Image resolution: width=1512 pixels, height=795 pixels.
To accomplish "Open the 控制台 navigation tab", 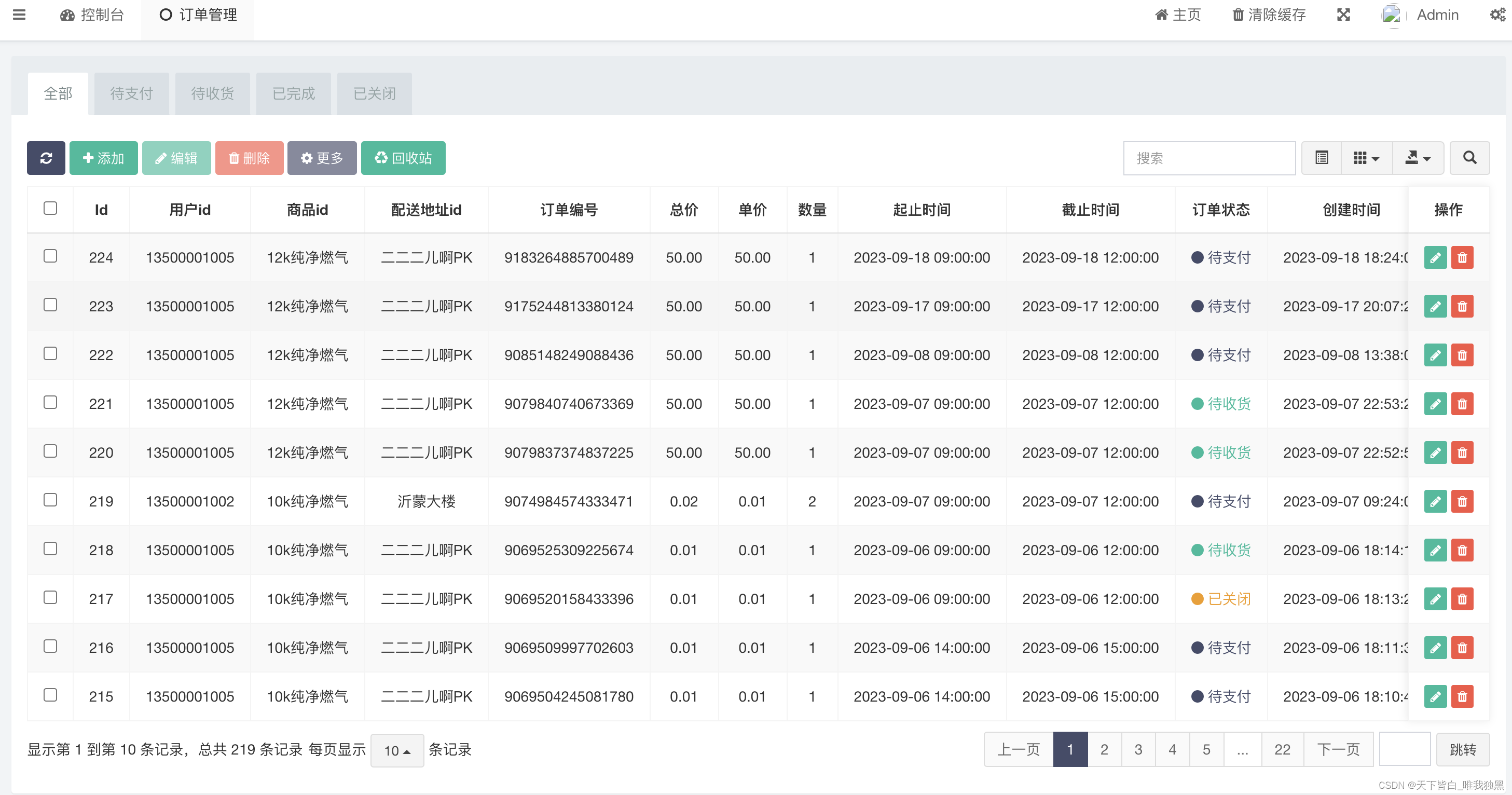I will click(92, 15).
